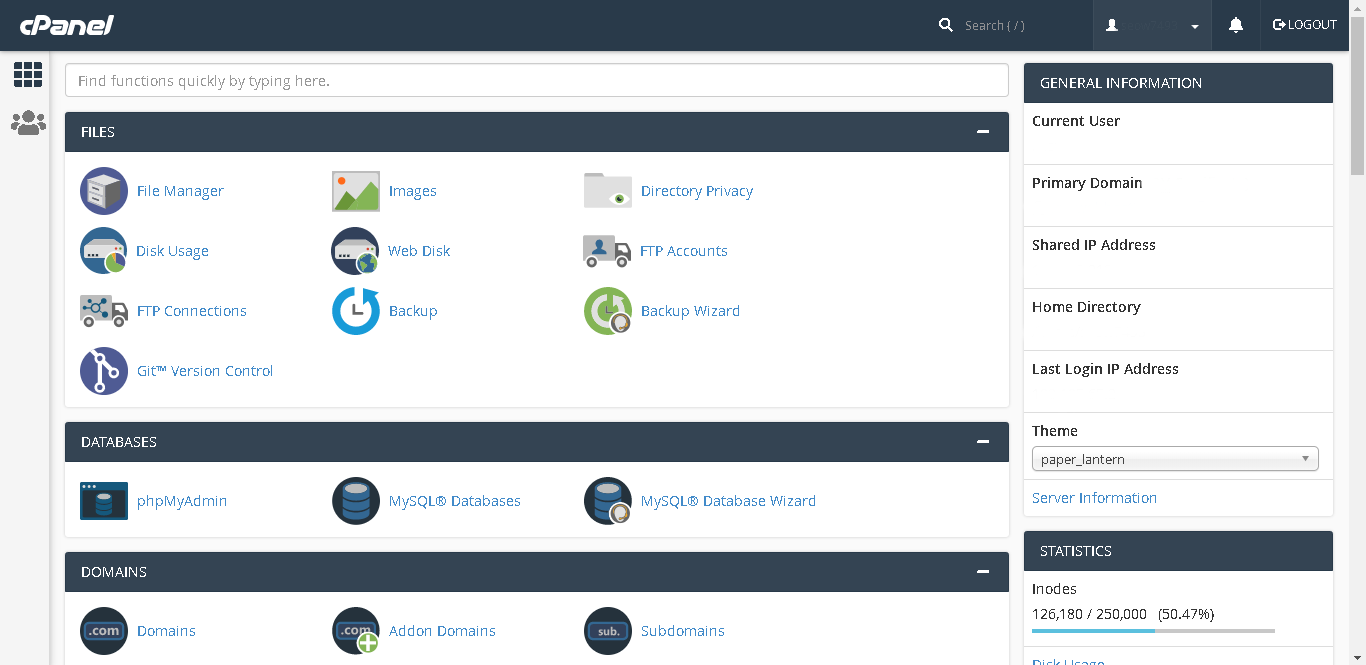The height and width of the screenshot is (665, 1366).
Task: Click the Home Directory label
Action: coord(1086,307)
